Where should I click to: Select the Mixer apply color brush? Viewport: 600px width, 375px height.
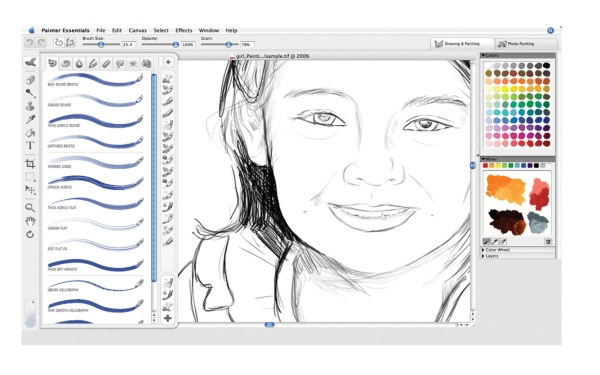pyautogui.click(x=486, y=241)
